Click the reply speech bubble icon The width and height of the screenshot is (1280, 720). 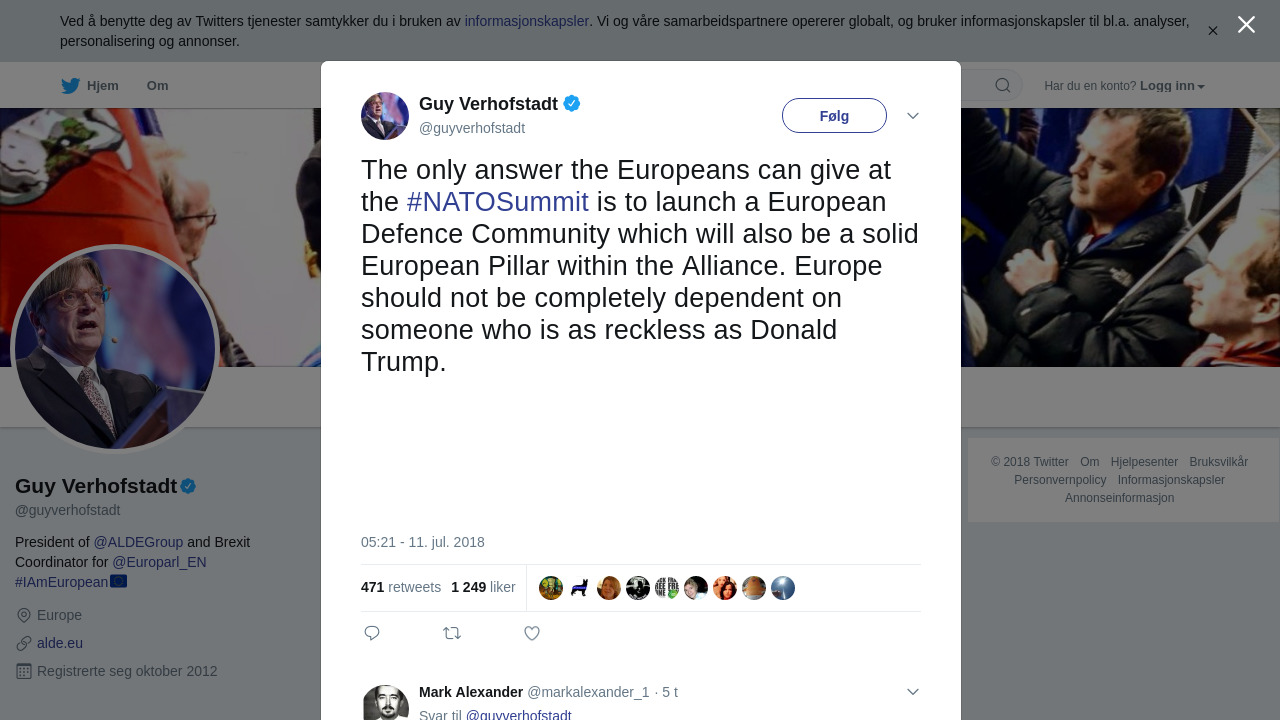point(372,633)
